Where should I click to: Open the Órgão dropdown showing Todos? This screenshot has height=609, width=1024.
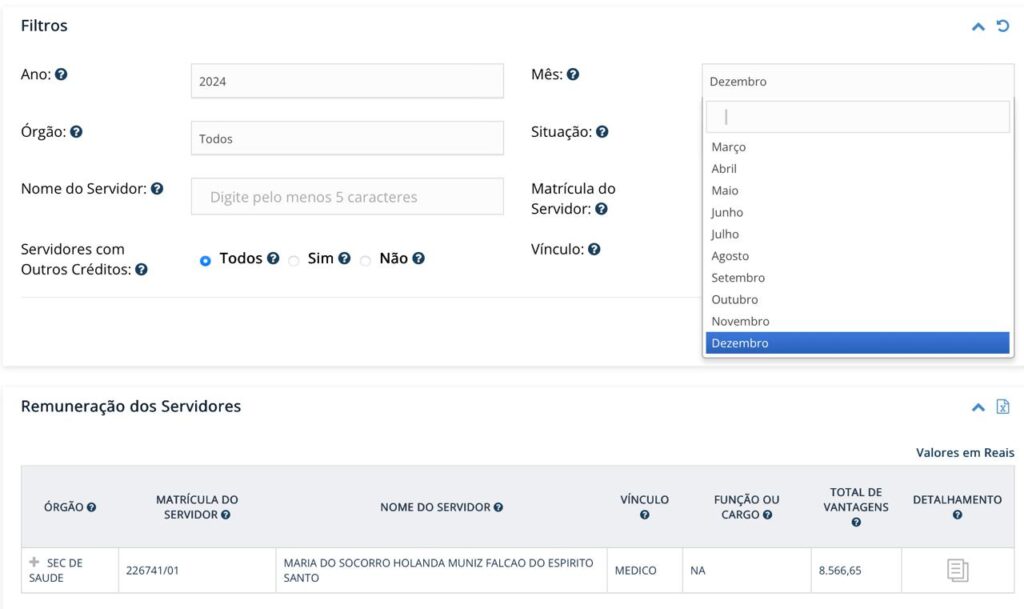(x=347, y=139)
